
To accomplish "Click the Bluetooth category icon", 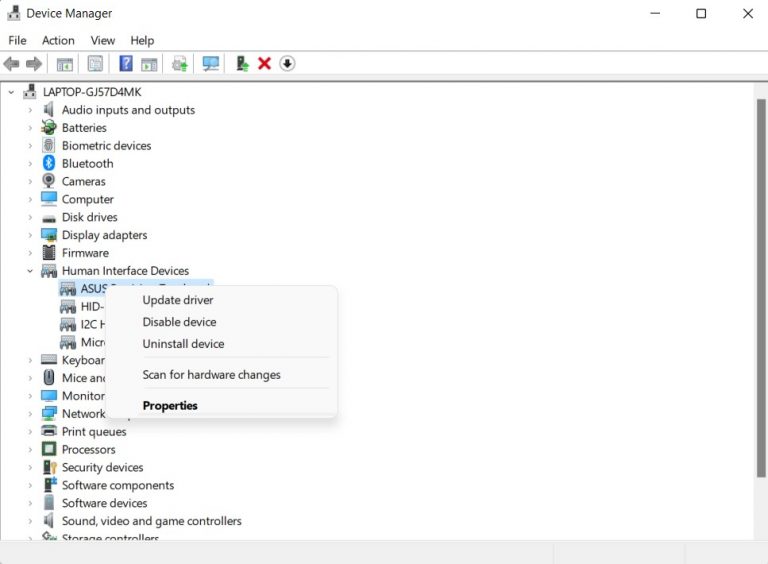I will click(x=49, y=163).
